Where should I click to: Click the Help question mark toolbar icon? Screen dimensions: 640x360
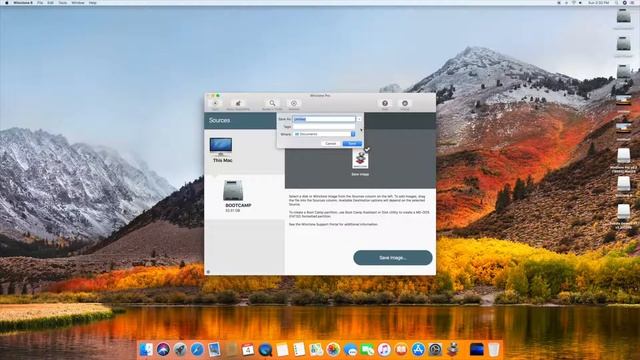(x=384, y=104)
